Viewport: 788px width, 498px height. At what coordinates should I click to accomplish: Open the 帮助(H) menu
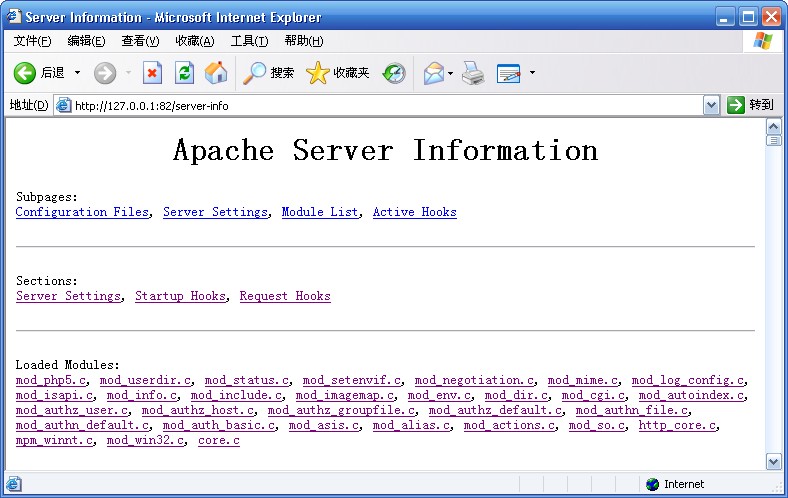pos(304,41)
